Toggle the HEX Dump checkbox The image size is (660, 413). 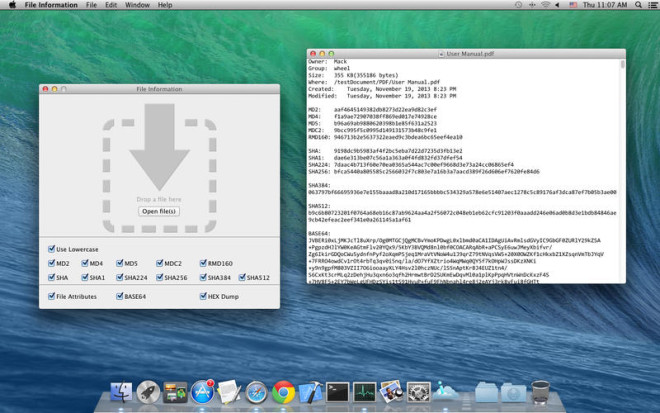coord(204,296)
